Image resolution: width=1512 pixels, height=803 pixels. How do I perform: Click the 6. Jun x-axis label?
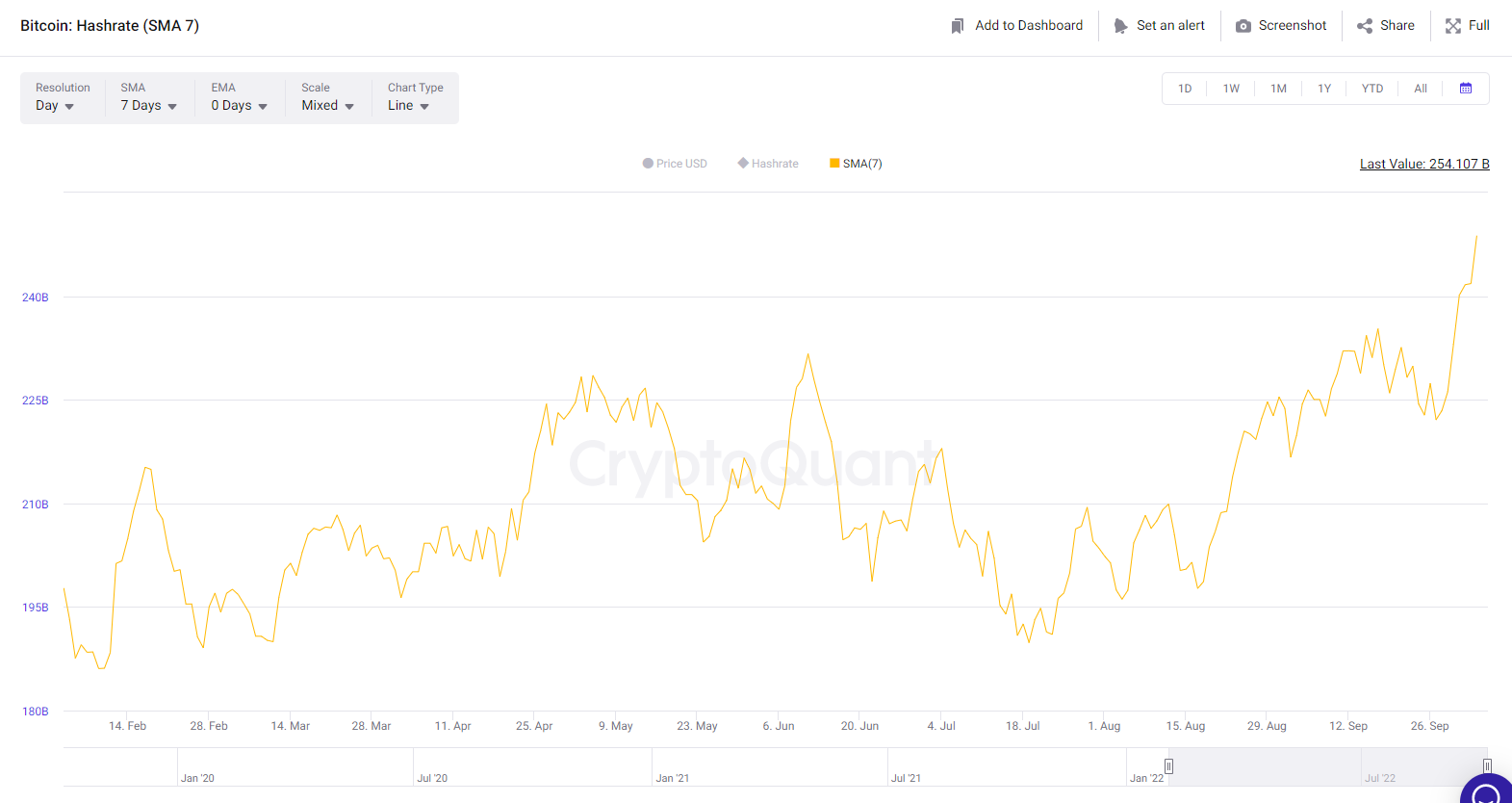(779, 726)
